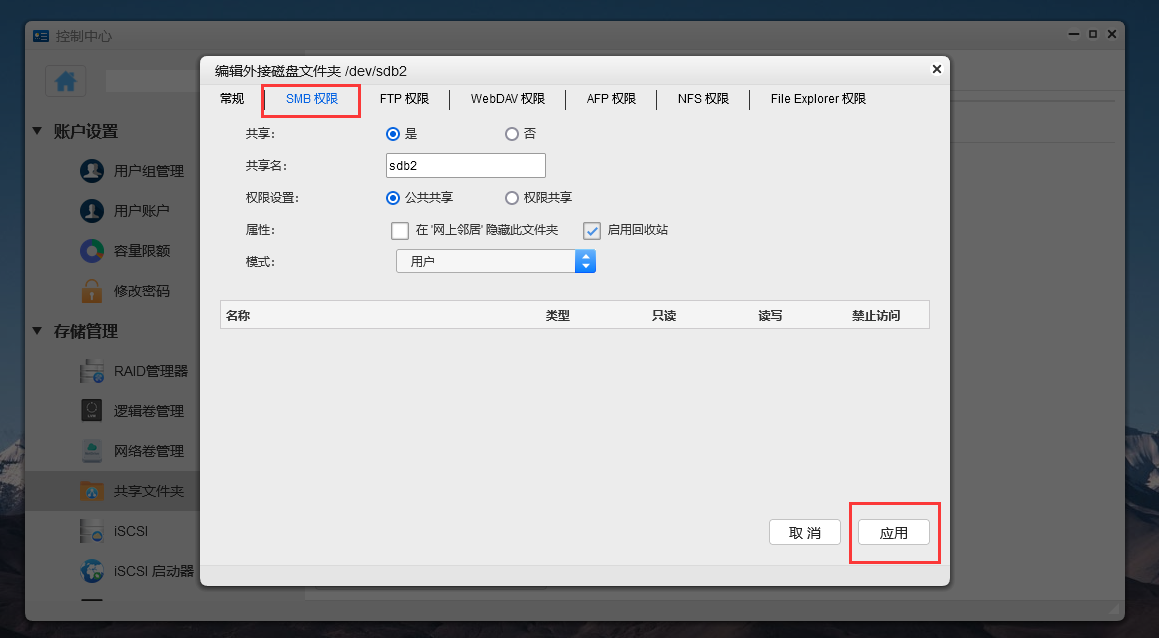Screen dimensions: 1159x638
Task: Enable hiding folder in 网上邻居
Action: pyautogui.click(x=399, y=230)
